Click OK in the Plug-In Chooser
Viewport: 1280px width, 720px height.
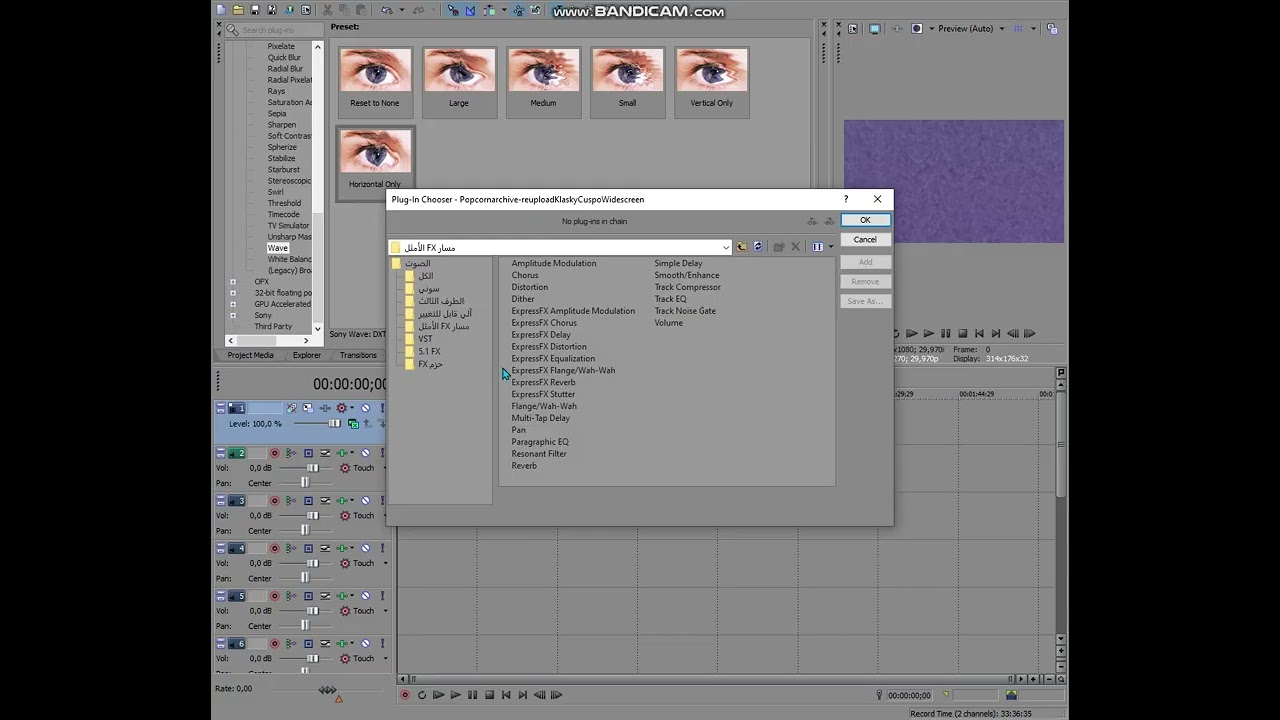click(x=865, y=220)
